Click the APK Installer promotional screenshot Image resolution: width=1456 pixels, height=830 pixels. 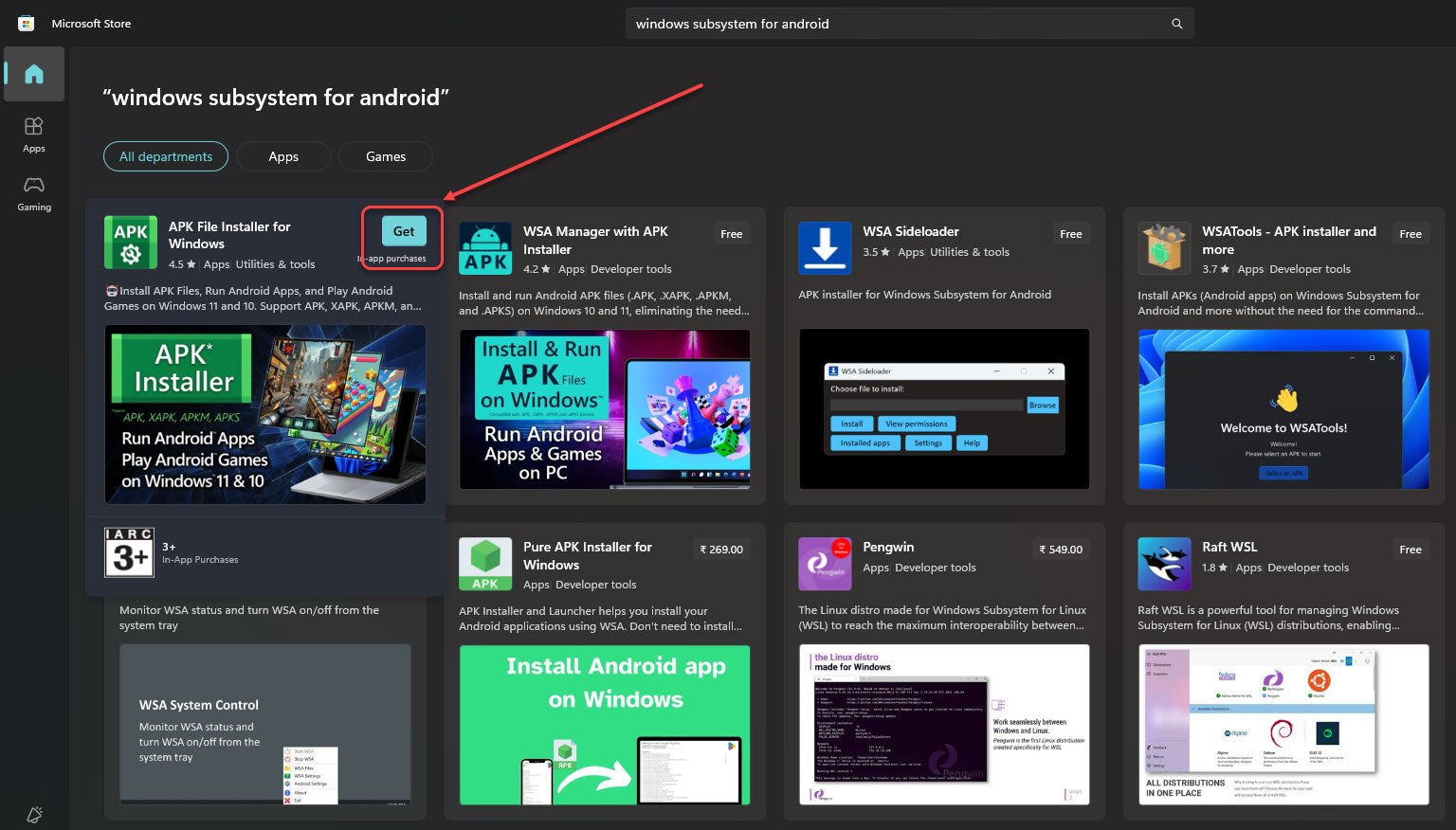(x=265, y=414)
